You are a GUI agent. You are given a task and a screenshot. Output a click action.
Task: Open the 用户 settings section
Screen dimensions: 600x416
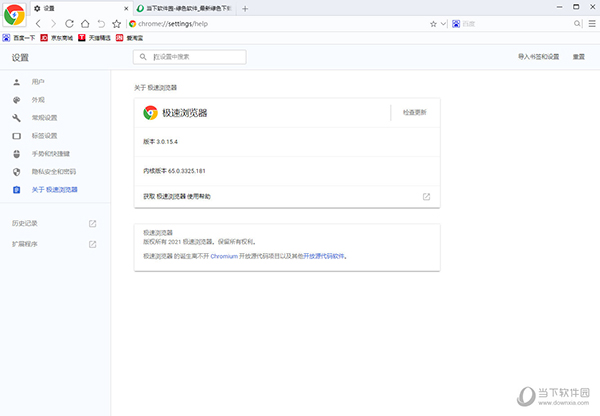[55, 82]
